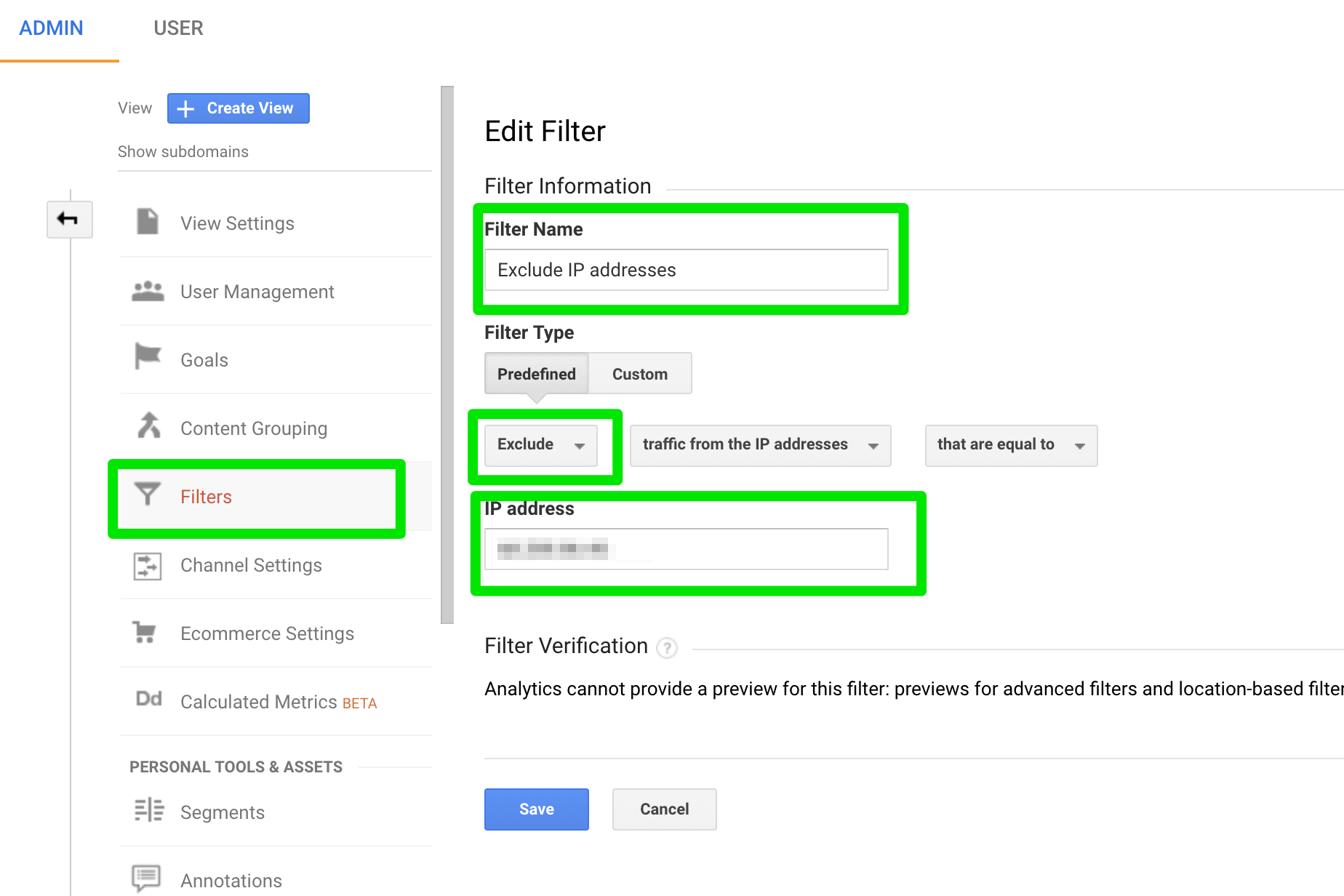Save the Exclude IP addresses filter
This screenshot has height=896, width=1344.
tap(536, 809)
